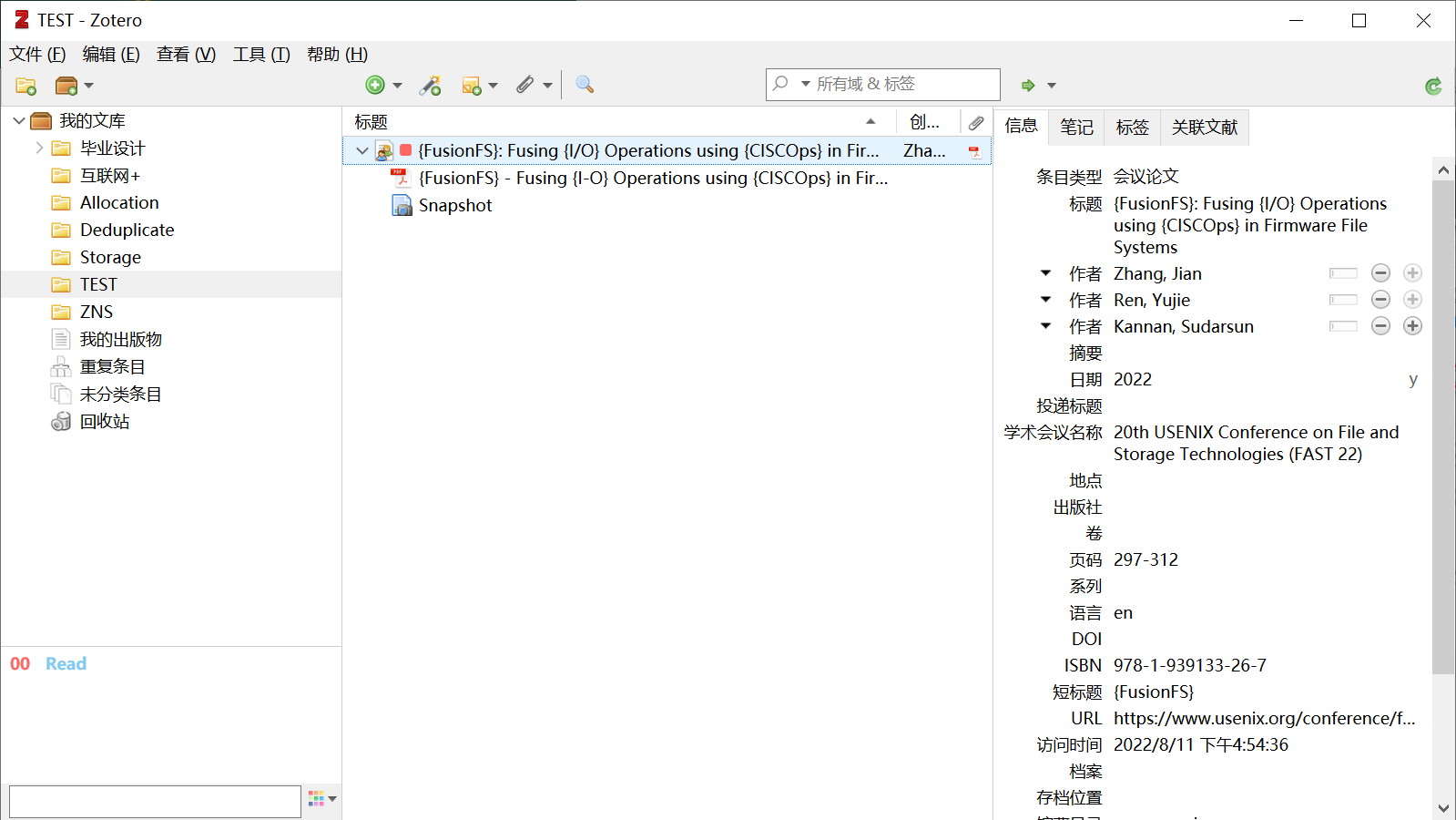
Task: Open the 编辑 (E) menu
Action: click(x=111, y=55)
